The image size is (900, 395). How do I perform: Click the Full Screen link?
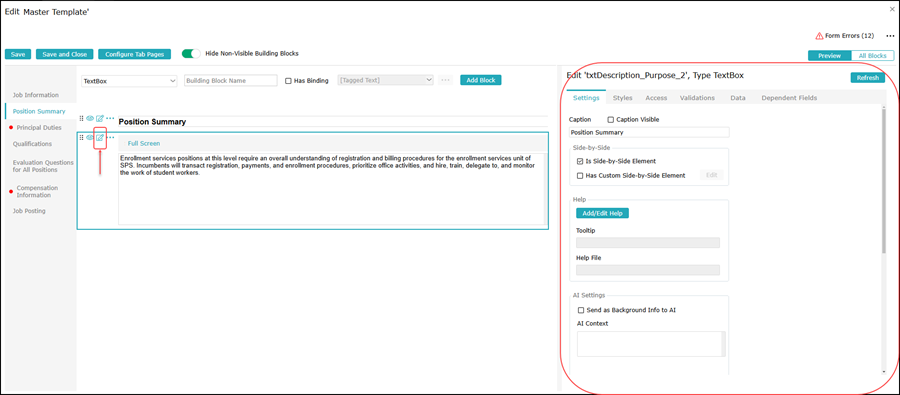[x=144, y=144]
